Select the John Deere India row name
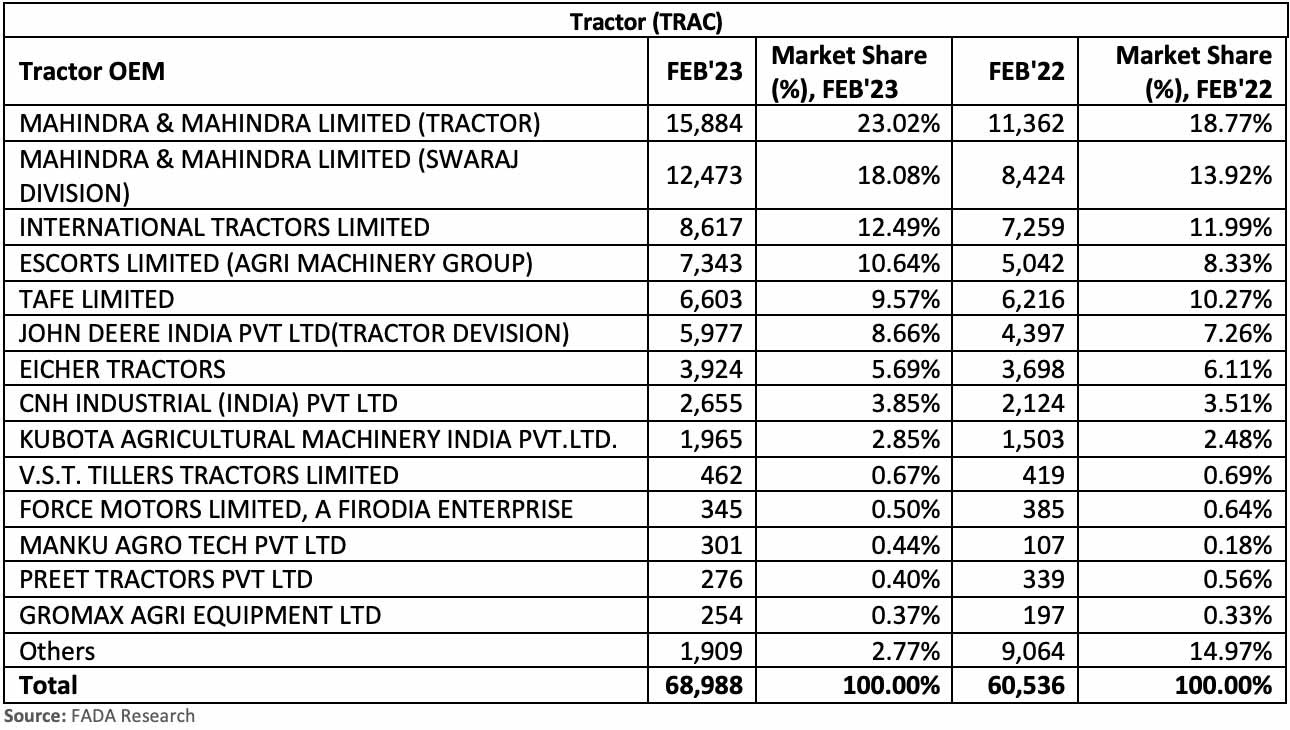The image size is (1290, 730). pyautogui.click(x=294, y=334)
